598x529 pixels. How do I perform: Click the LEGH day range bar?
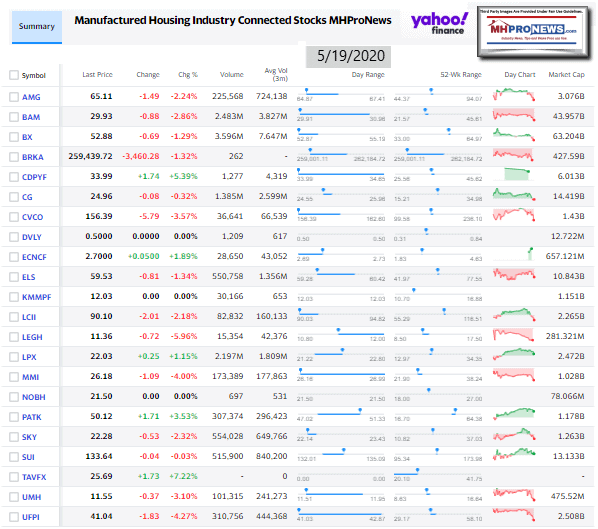(341, 333)
